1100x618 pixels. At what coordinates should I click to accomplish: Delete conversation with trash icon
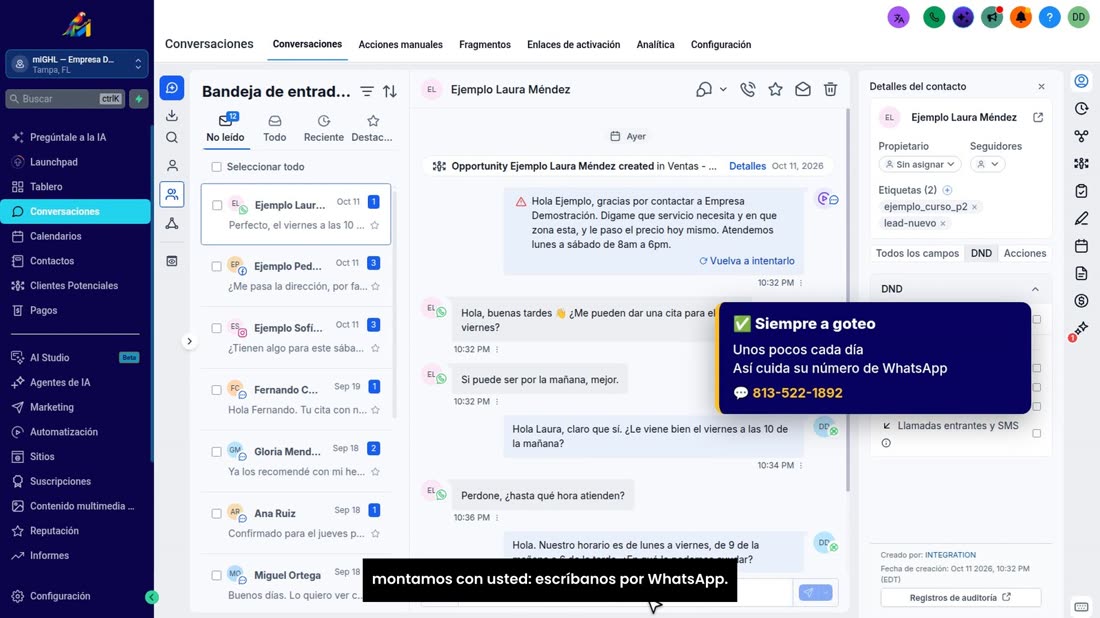coord(831,89)
